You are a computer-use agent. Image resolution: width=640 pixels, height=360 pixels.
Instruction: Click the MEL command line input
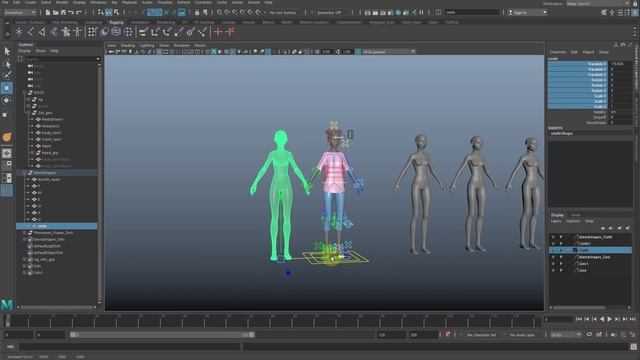pos(130,347)
